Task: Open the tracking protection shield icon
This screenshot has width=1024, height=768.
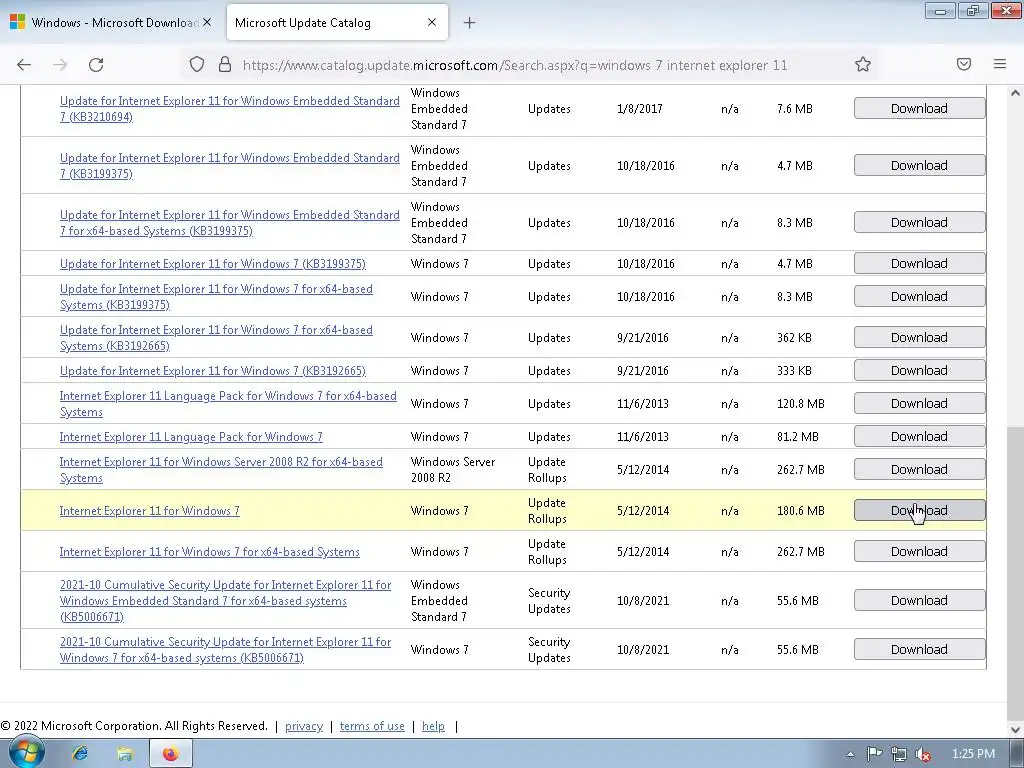Action: point(197,65)
